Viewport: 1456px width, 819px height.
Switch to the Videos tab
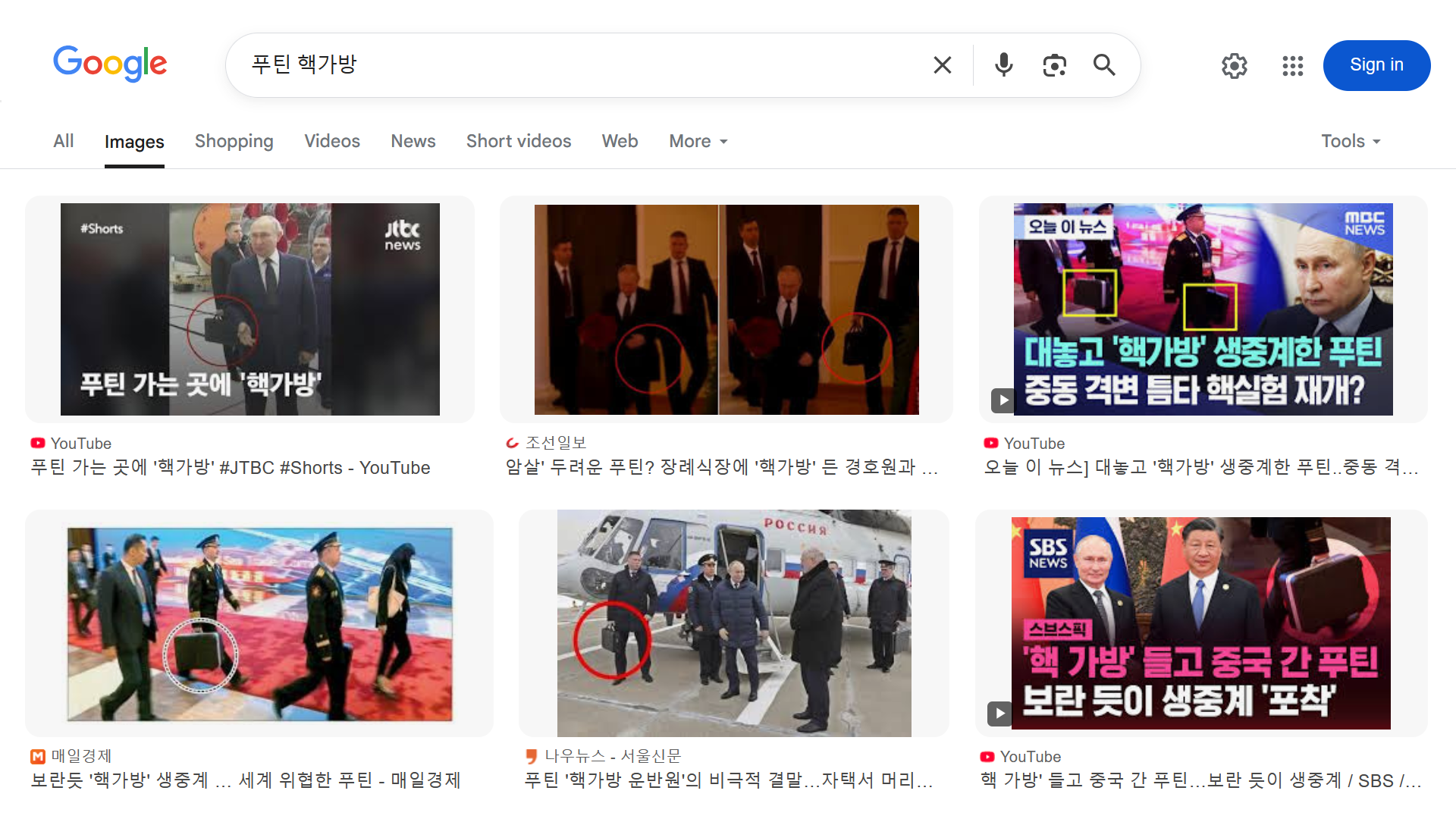pos(331,141)
